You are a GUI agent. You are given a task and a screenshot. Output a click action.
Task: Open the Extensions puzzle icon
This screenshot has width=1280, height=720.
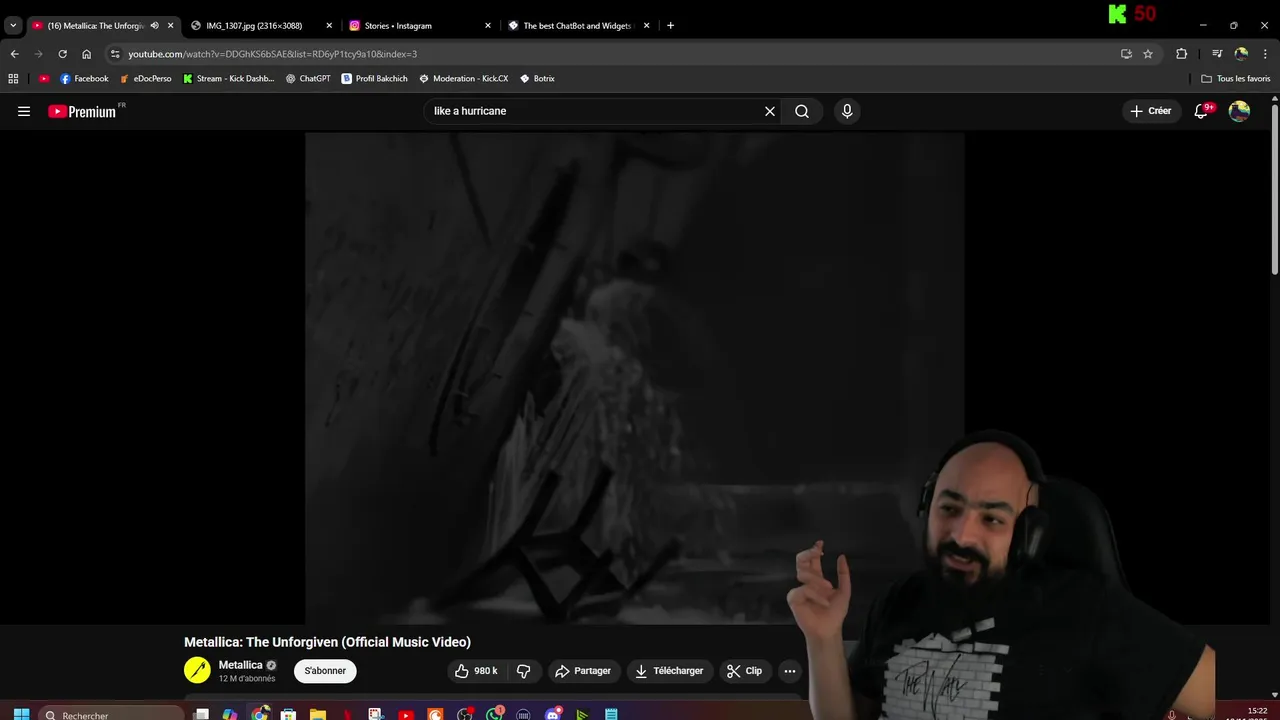1181,54
